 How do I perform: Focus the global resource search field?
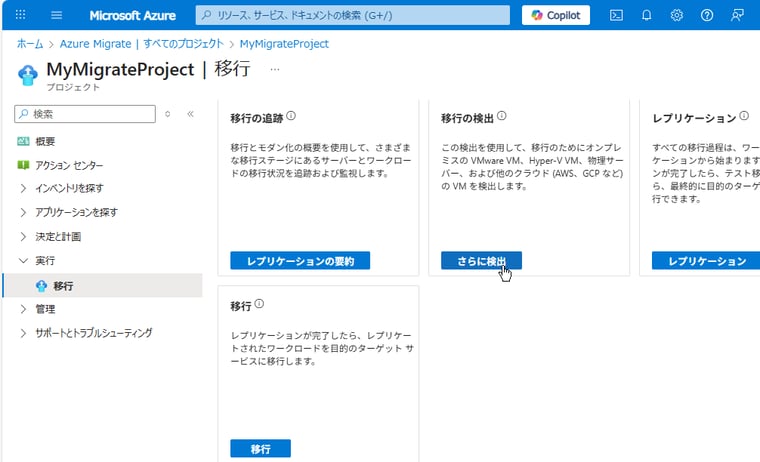pos(353,15)
